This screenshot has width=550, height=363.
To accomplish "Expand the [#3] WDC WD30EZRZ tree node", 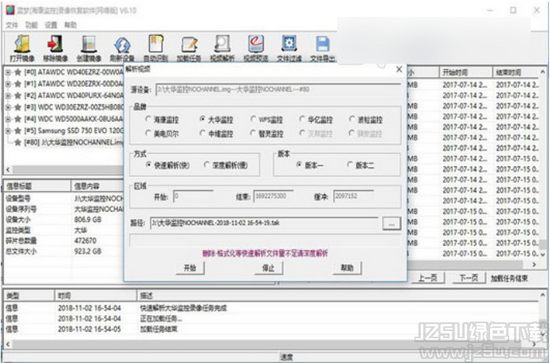I will point(8,107).
